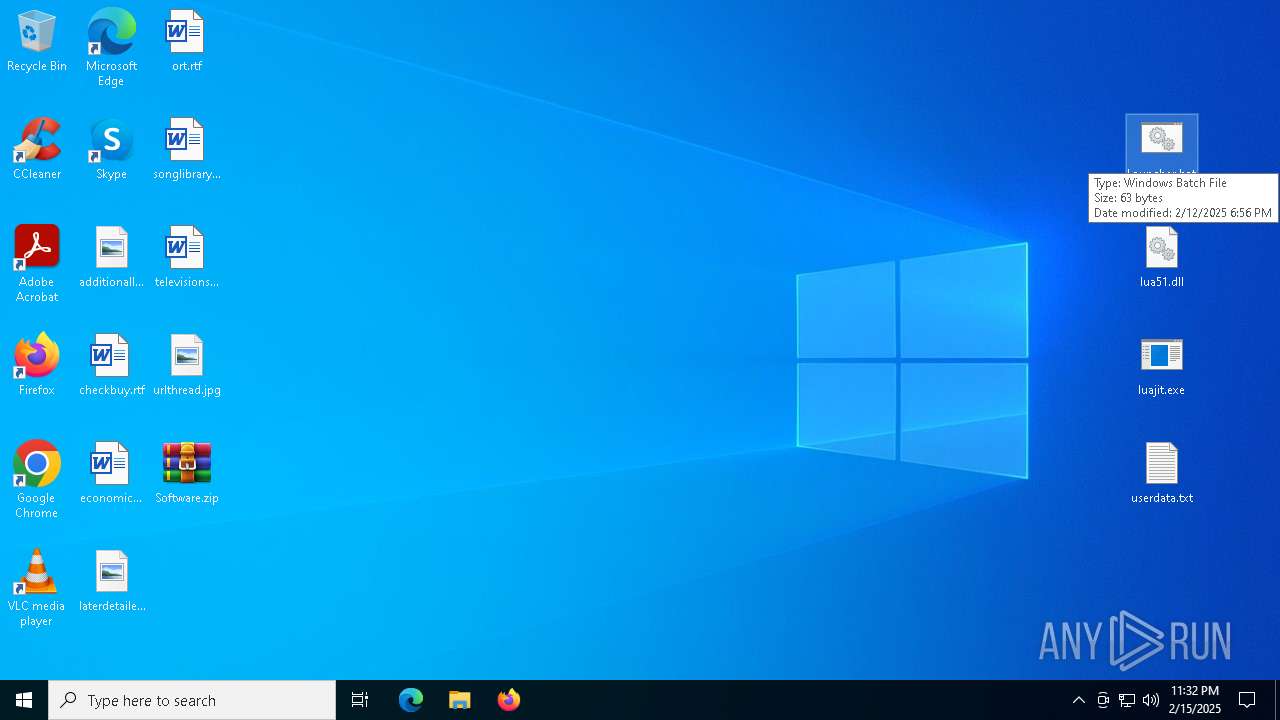
Task: Open the taskbar clock showing 11:32 PM
Action: point(1195,700)
